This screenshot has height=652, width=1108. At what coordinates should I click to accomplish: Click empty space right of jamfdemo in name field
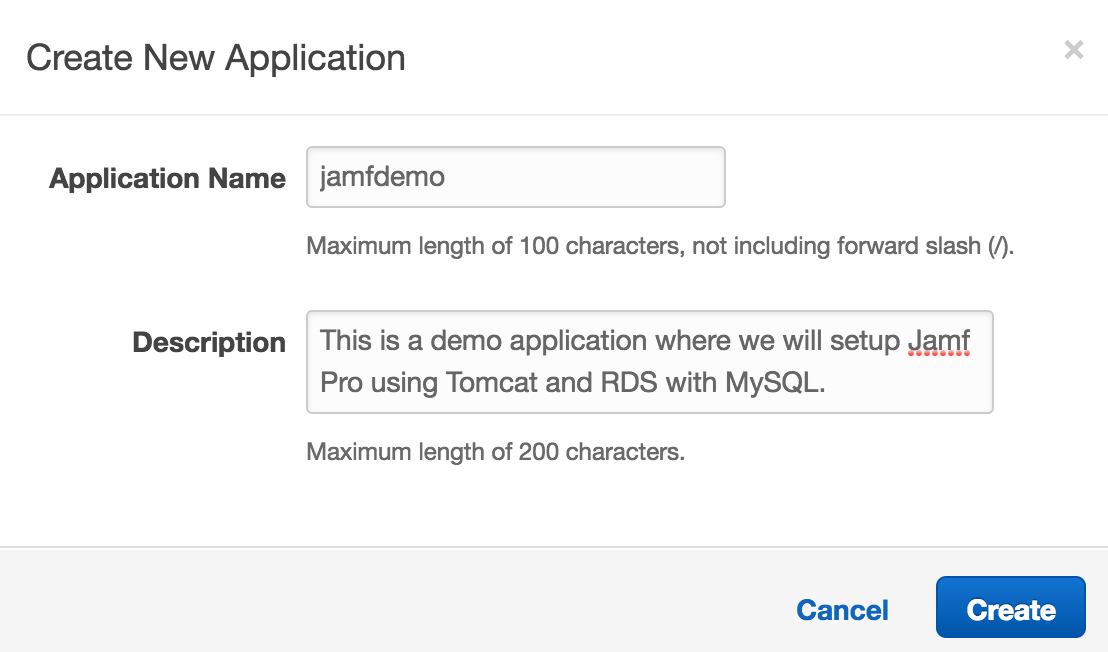click(587, 177)
